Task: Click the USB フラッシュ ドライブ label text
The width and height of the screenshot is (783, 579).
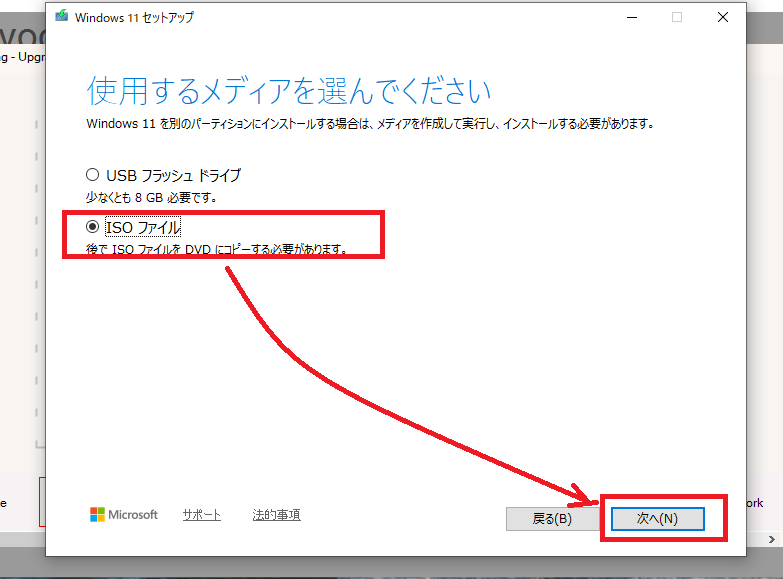Action: 173,175
